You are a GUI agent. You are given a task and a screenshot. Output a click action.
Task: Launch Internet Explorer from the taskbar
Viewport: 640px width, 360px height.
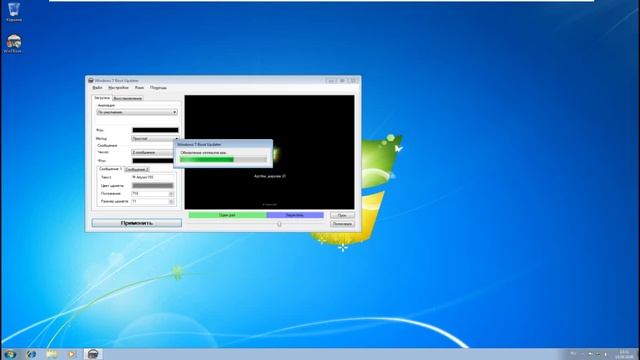(31, 354)
